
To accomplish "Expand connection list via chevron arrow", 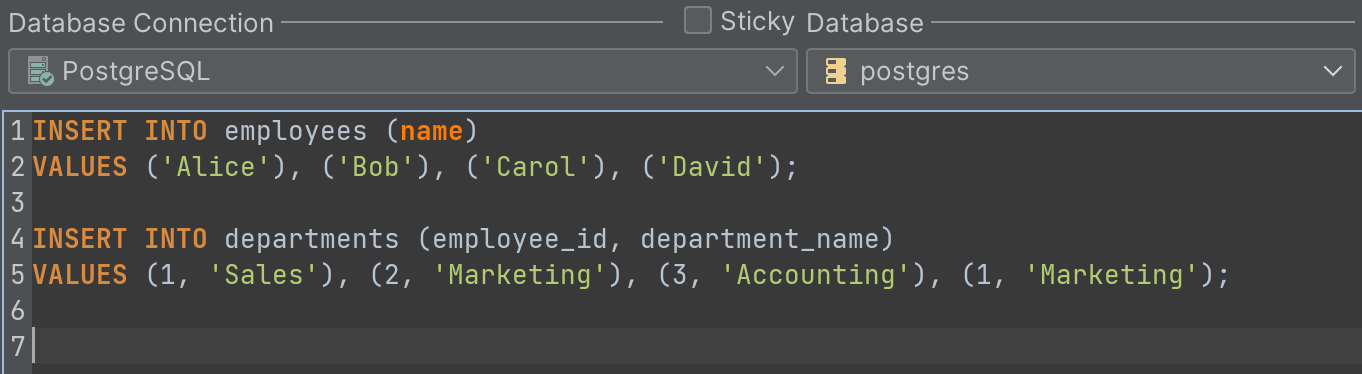I will point(774,71).
